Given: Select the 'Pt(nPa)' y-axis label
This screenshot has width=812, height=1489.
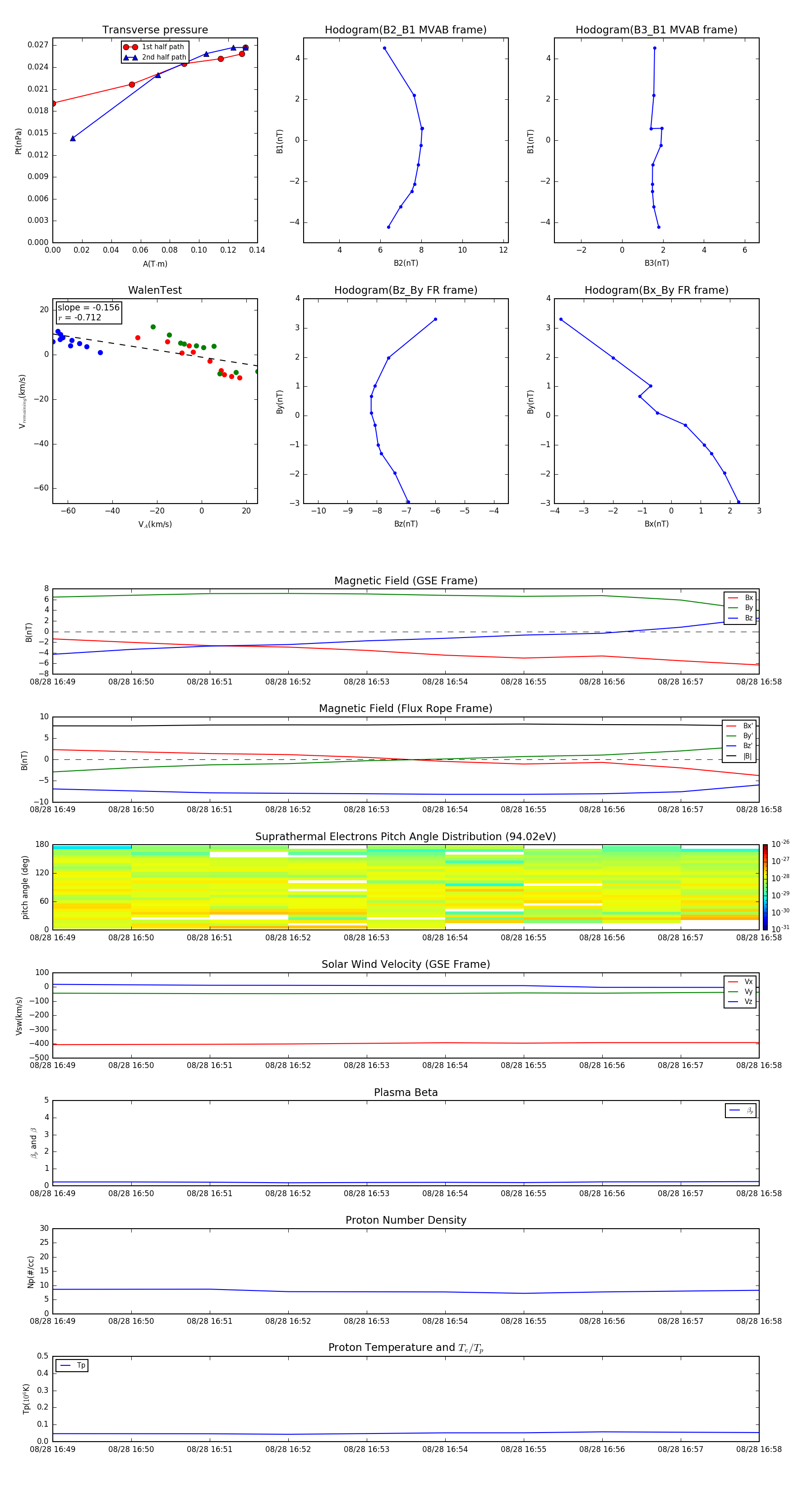Looking at the screenshot, I should (18, 140).
